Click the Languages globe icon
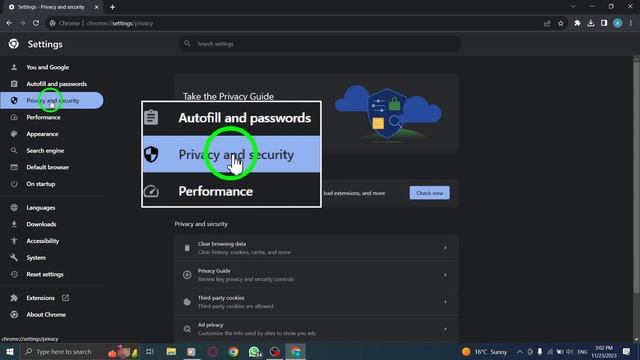 tap(14, 208)
